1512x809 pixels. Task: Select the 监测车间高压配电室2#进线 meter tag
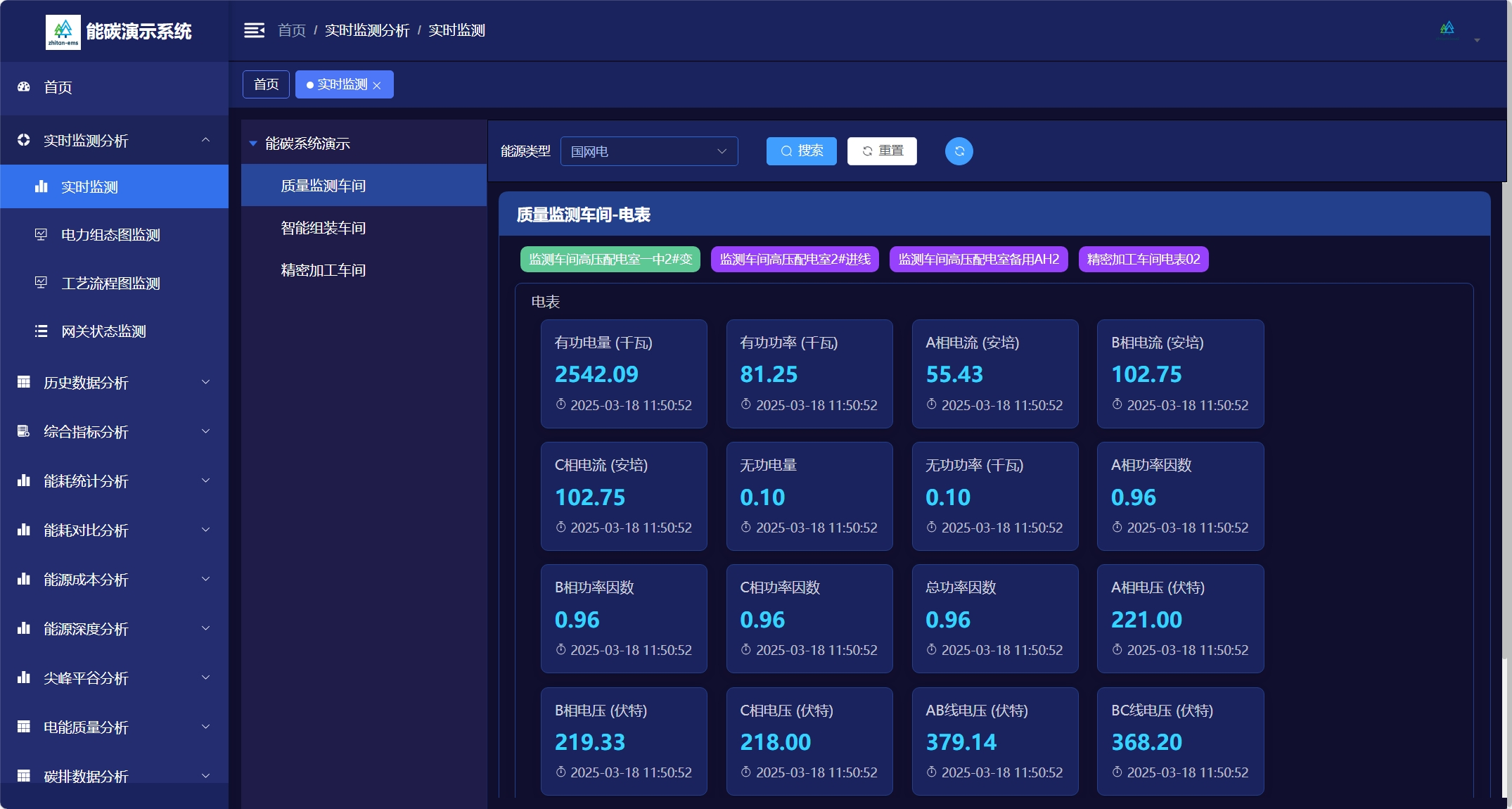pyautogui.click(x=795, y=259)
